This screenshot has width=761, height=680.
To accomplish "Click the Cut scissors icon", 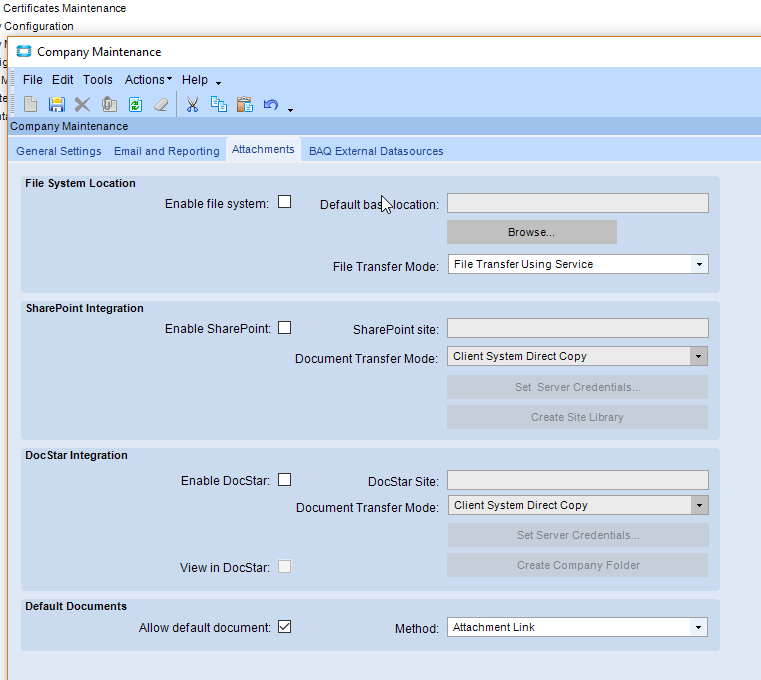I will click(193, 104).
